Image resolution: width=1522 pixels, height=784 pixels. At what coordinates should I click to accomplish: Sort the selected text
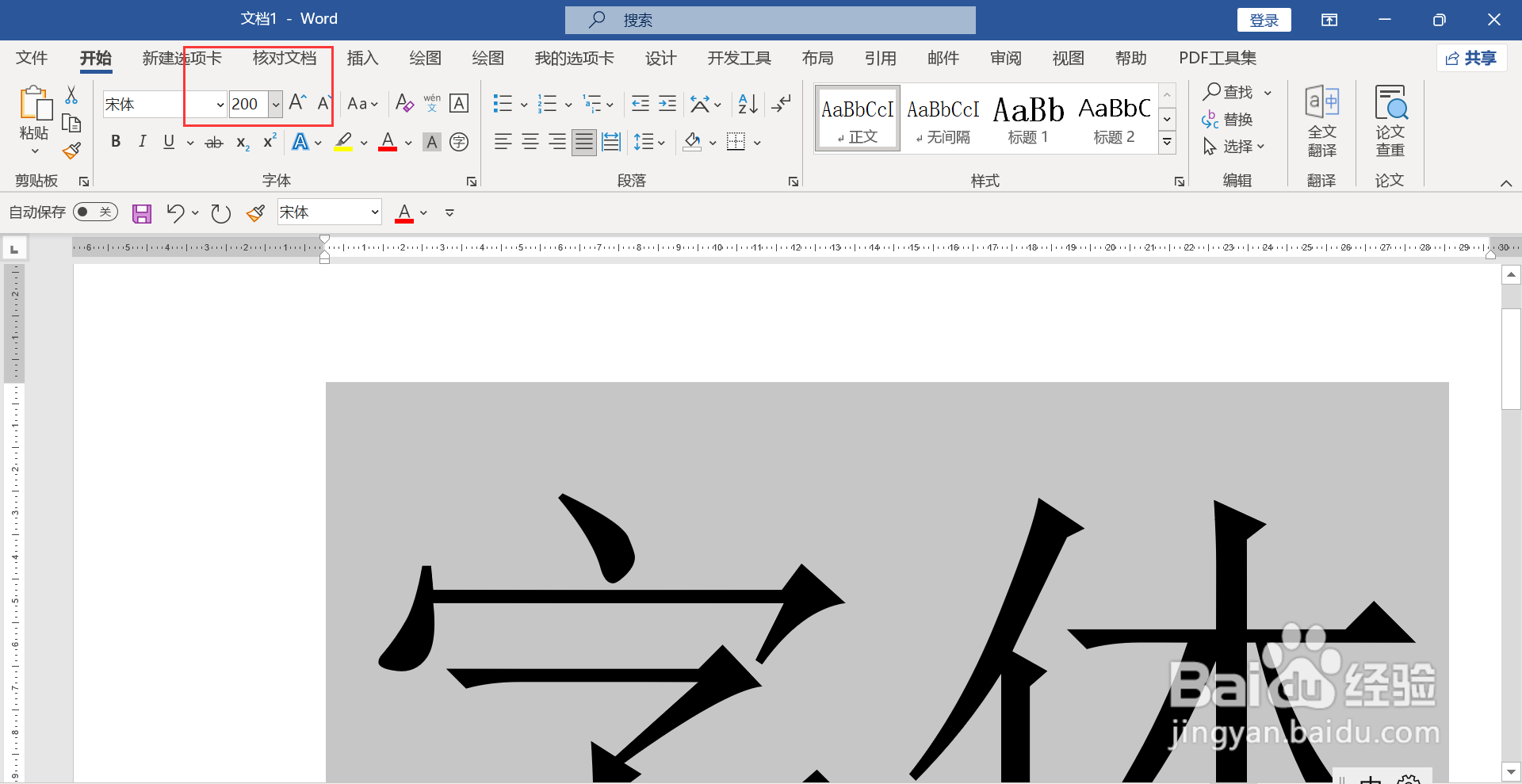click(748, 103)
